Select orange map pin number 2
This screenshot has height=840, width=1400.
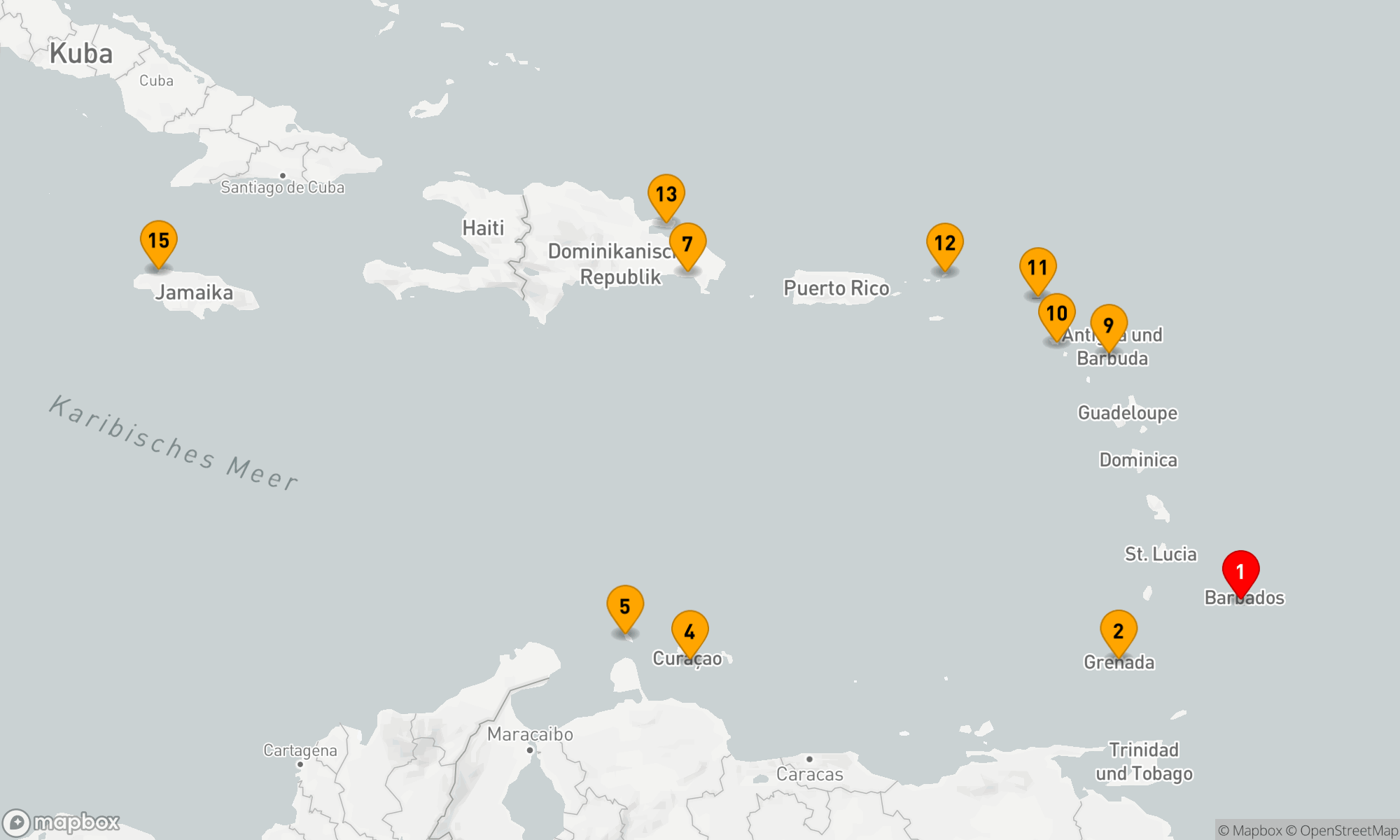[1118, 631]
